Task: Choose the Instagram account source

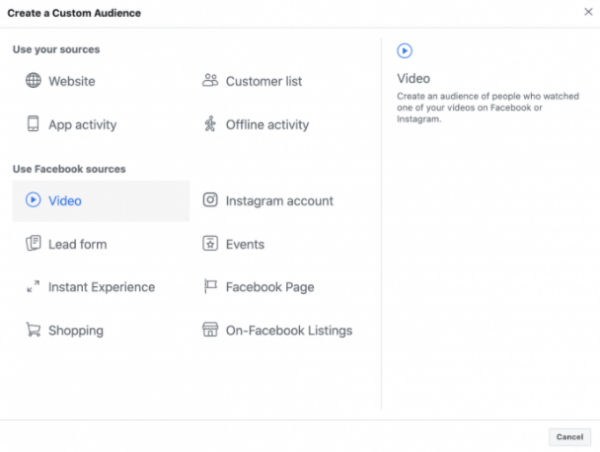Action: pos(279,201)
